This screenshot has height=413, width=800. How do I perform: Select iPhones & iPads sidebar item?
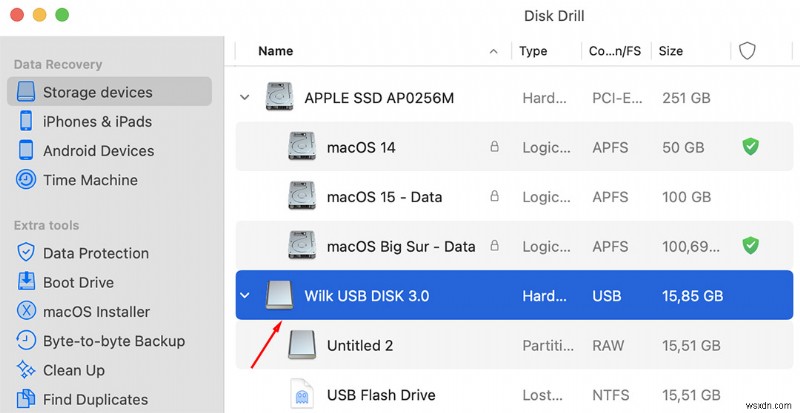pos(97,122)
